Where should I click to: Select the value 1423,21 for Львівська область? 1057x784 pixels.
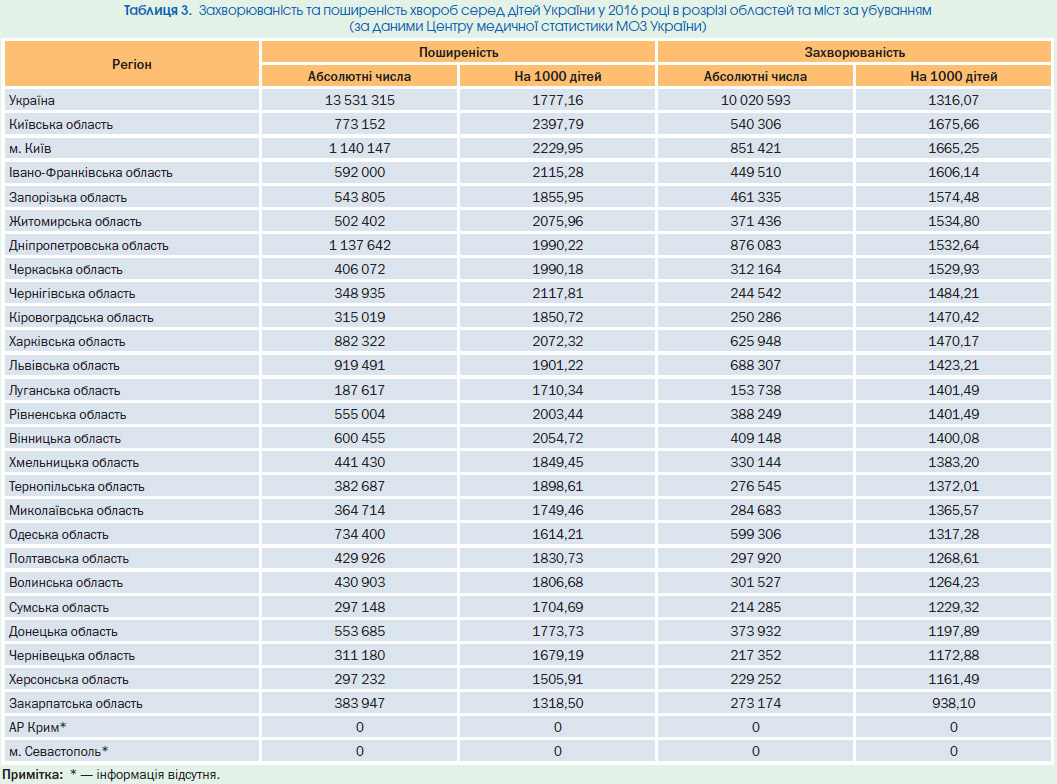(x=953, y=366)
